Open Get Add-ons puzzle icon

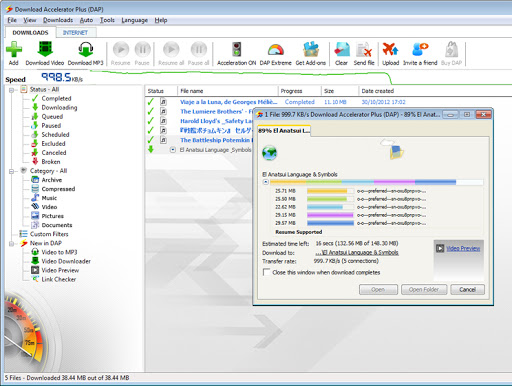(311, 50)
